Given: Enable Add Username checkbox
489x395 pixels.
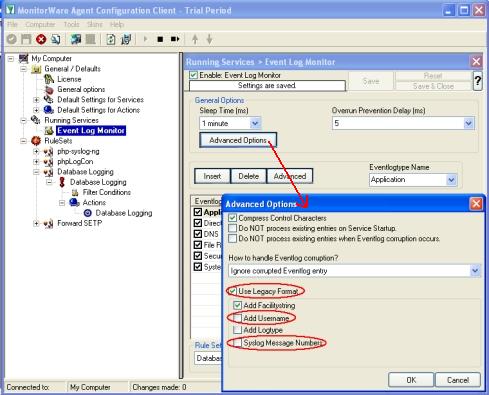Looking at the screenshot, I should (x=237, y=318).
